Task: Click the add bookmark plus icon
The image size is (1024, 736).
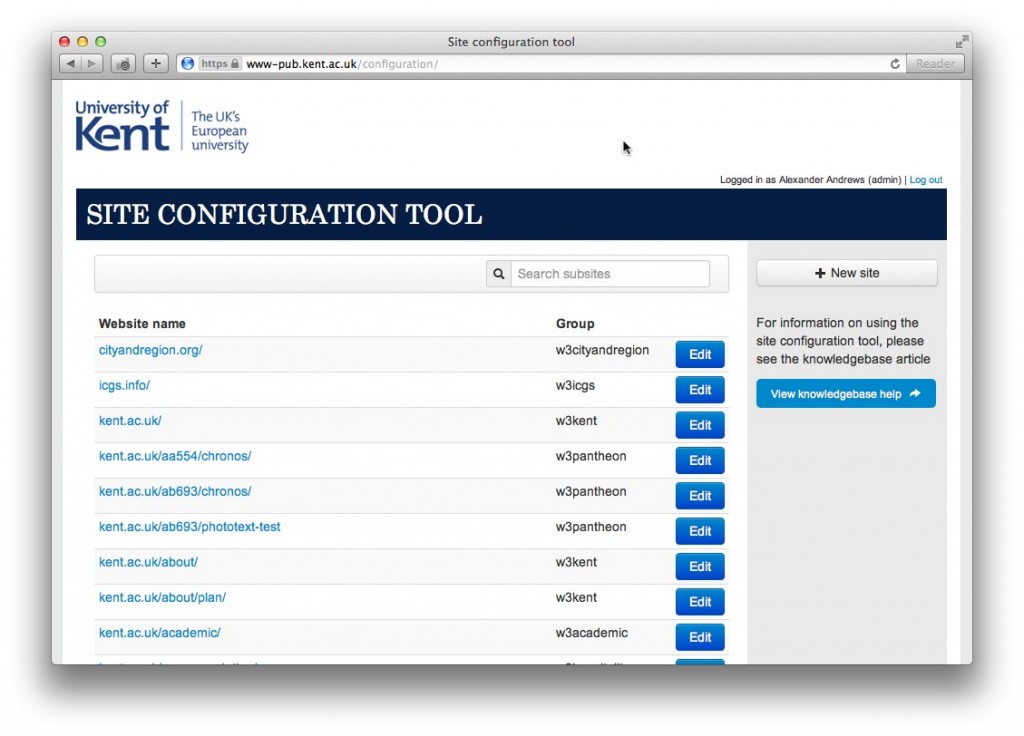Action: click(x=155, y=64)
